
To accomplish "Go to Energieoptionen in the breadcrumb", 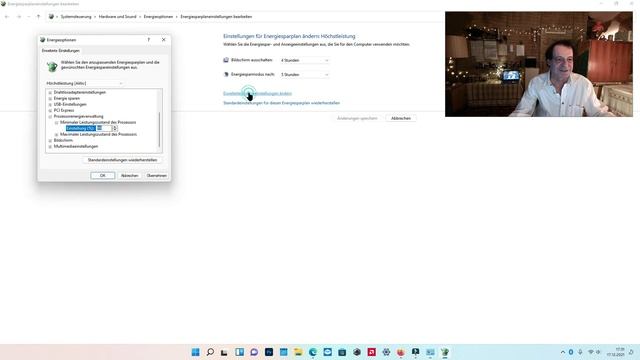I will point(158,17).
